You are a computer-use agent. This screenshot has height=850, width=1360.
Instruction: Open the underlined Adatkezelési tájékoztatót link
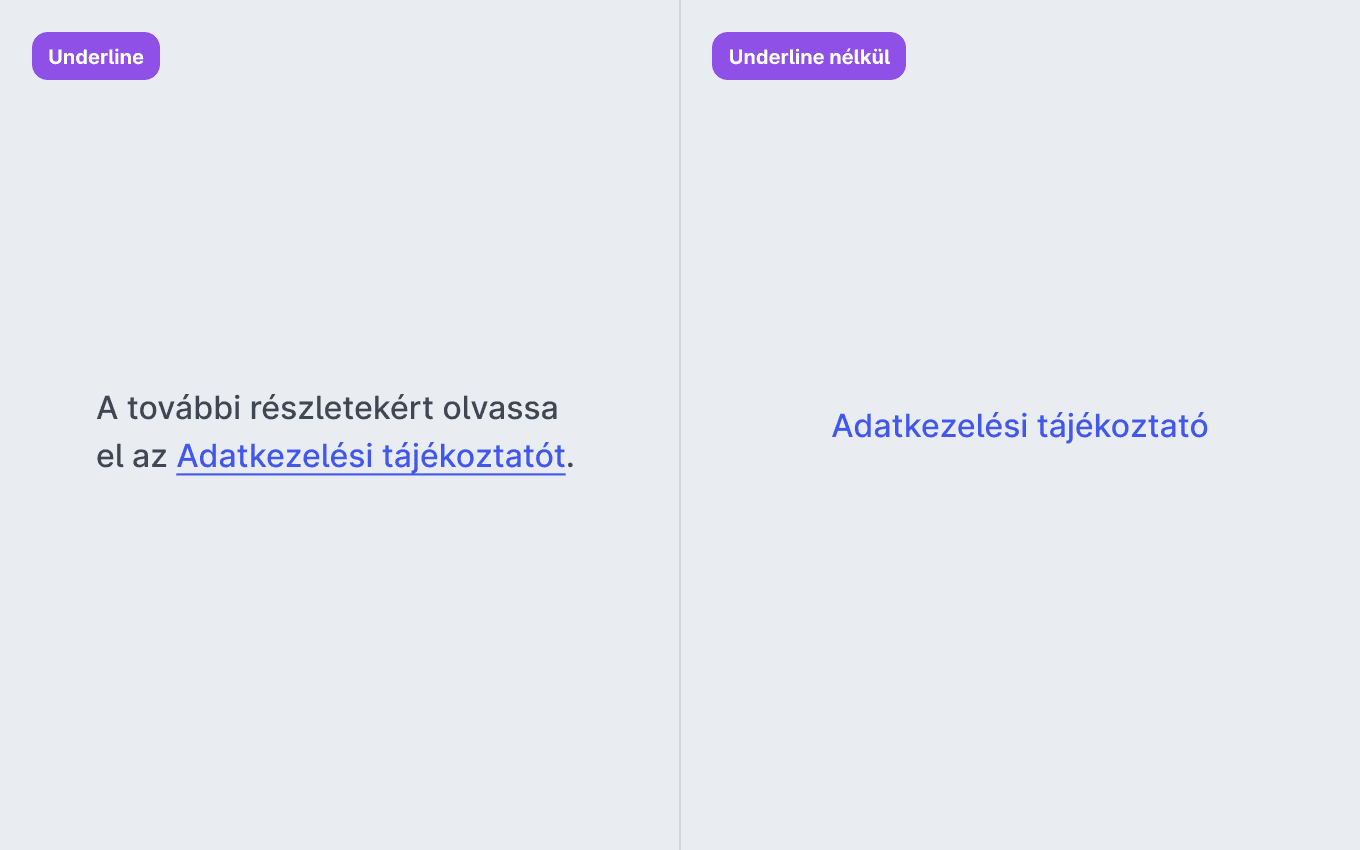point(371,456)
